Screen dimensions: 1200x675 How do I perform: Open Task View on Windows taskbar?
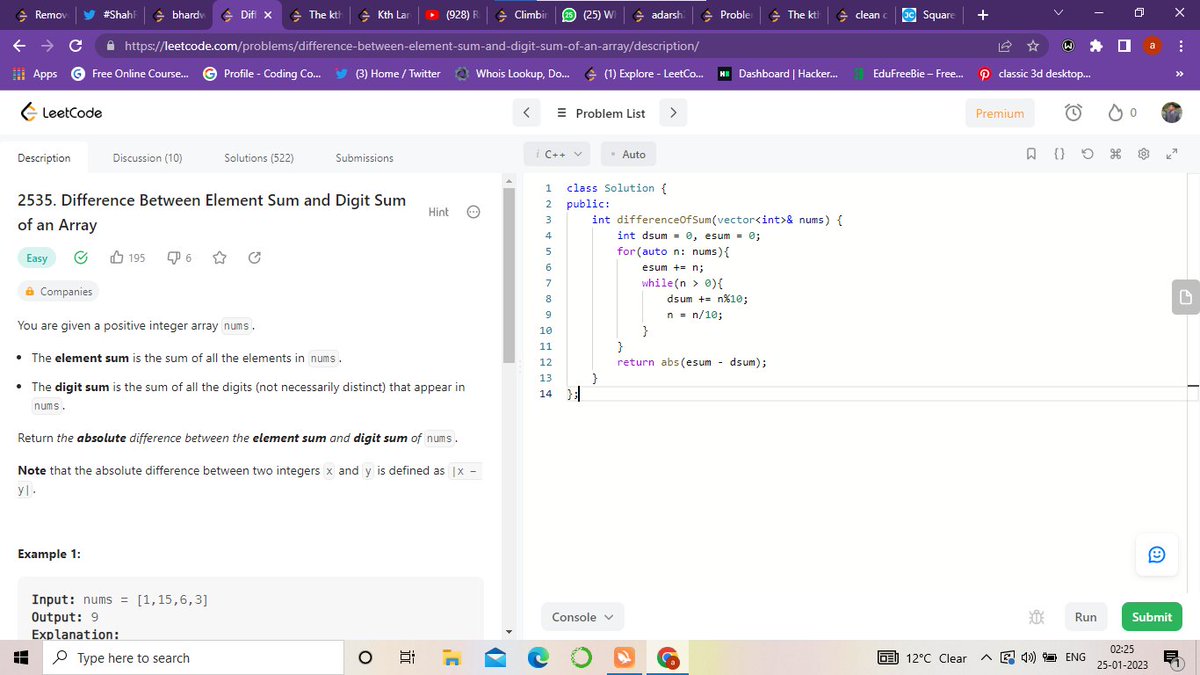(x=407, y=658)
